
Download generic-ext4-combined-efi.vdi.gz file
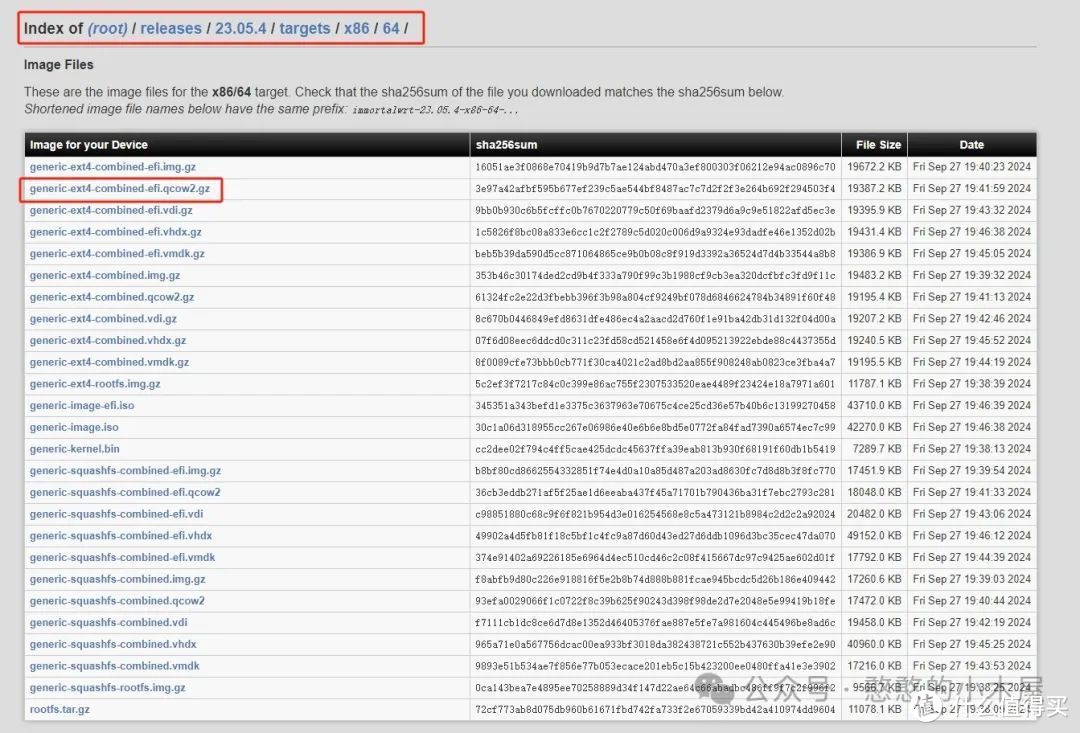coord(111,211)
